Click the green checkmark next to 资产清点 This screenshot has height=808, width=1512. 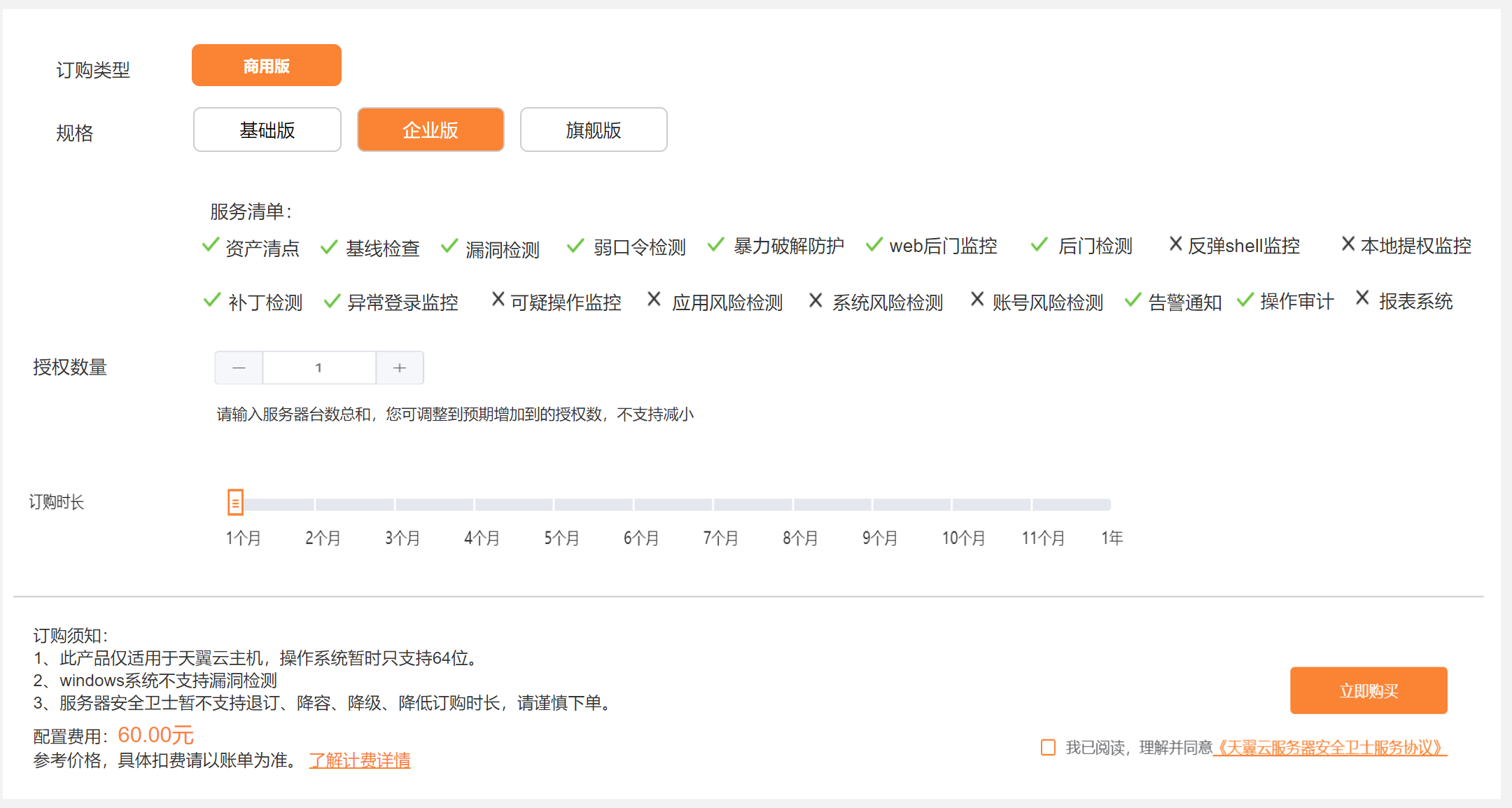point(210,245)
